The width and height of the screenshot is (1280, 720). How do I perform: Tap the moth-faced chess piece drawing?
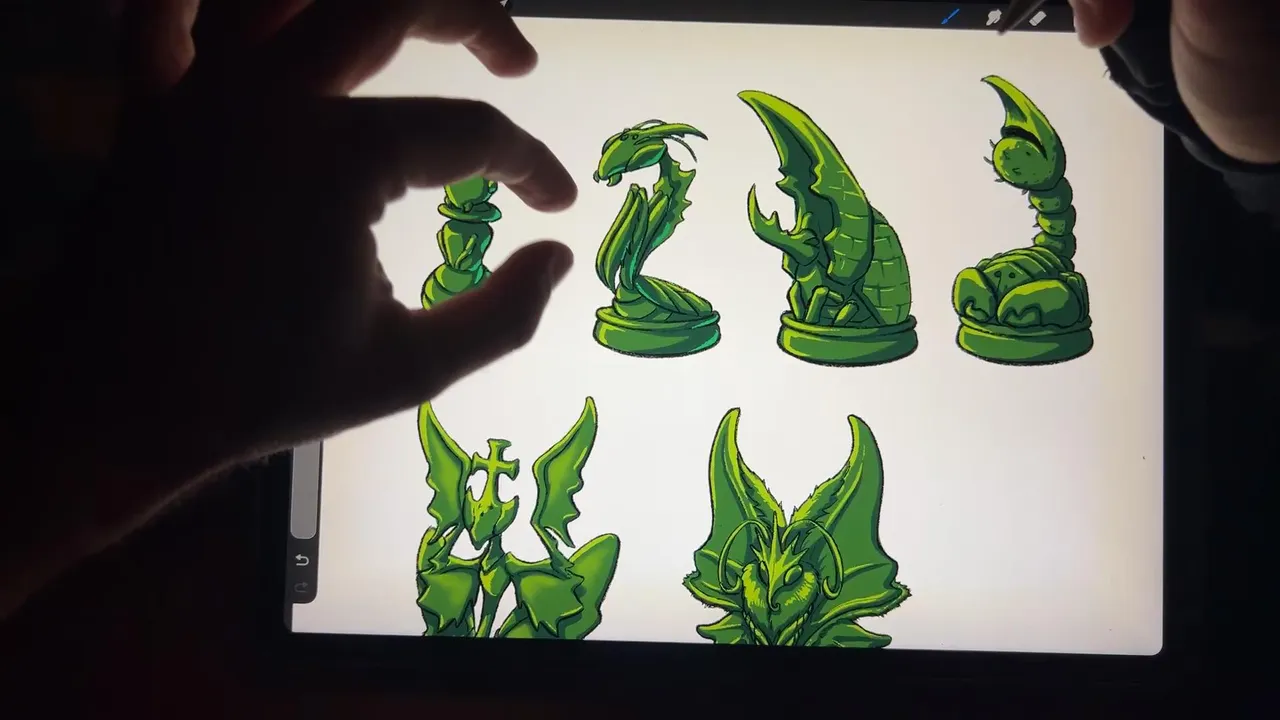[796, 528]
